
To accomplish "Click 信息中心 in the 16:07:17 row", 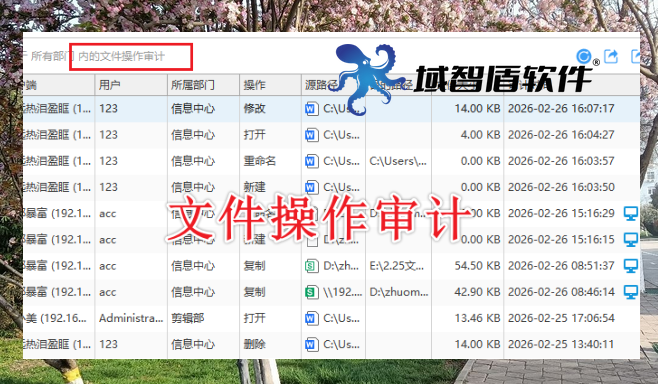I will [193, 108].
